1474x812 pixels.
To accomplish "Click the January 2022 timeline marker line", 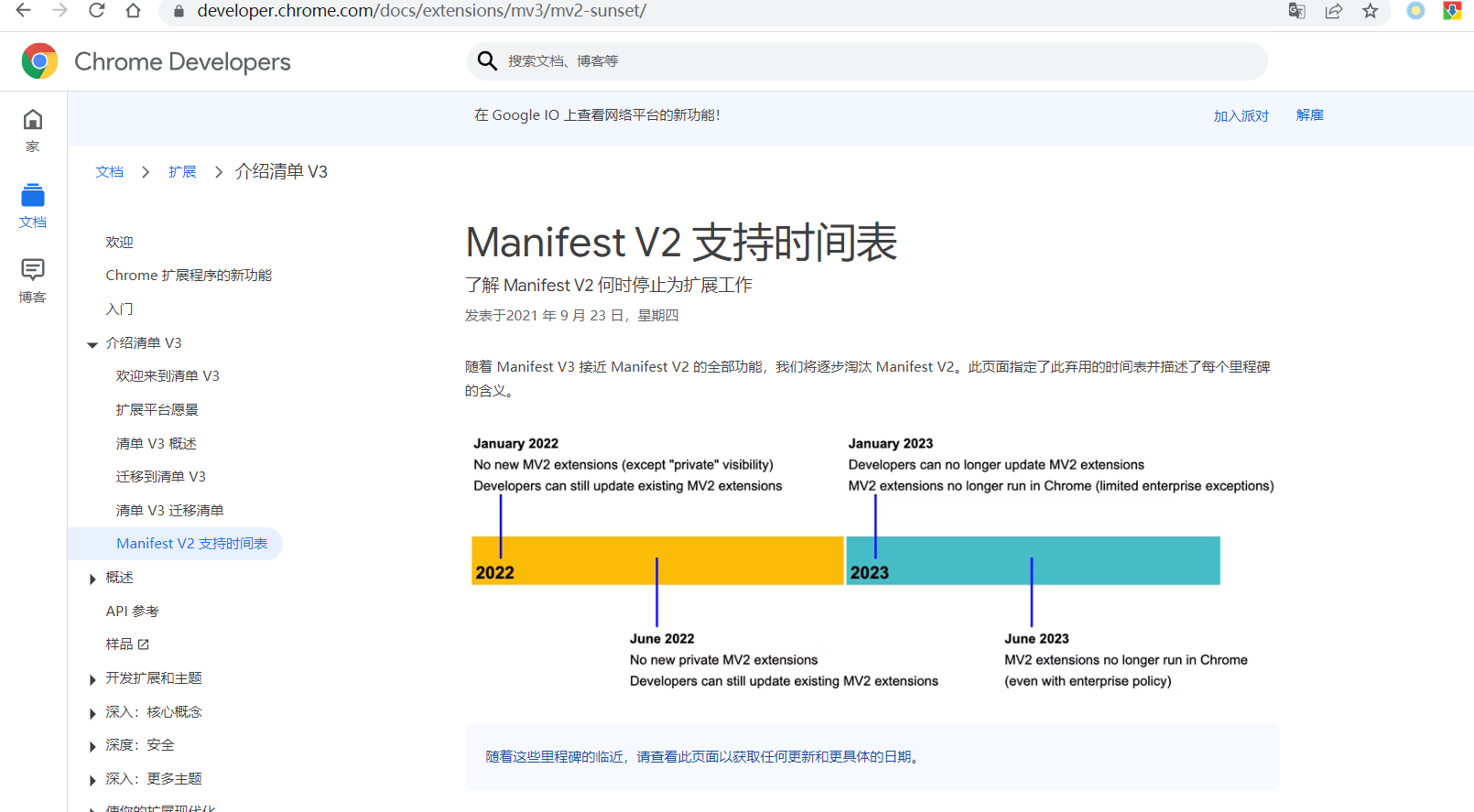I will (x=501, y=526).
